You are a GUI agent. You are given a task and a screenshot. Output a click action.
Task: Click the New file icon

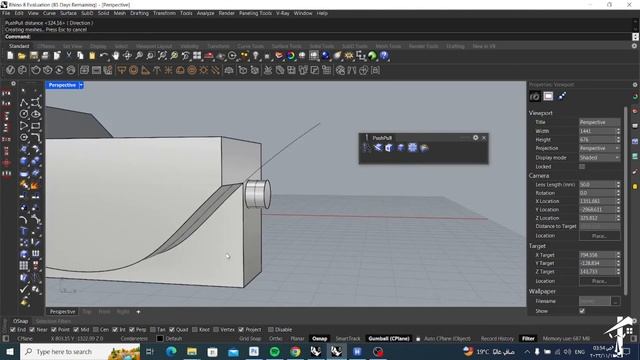(10, 56)
